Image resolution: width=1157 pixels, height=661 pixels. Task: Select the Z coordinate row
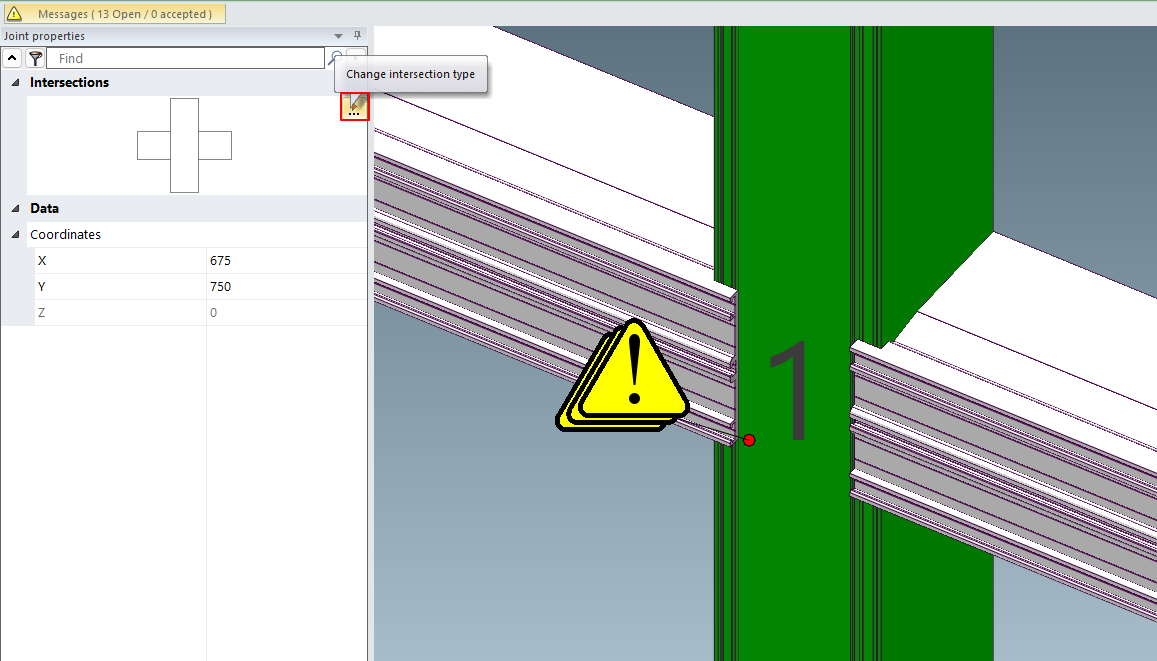click(120, 313)
